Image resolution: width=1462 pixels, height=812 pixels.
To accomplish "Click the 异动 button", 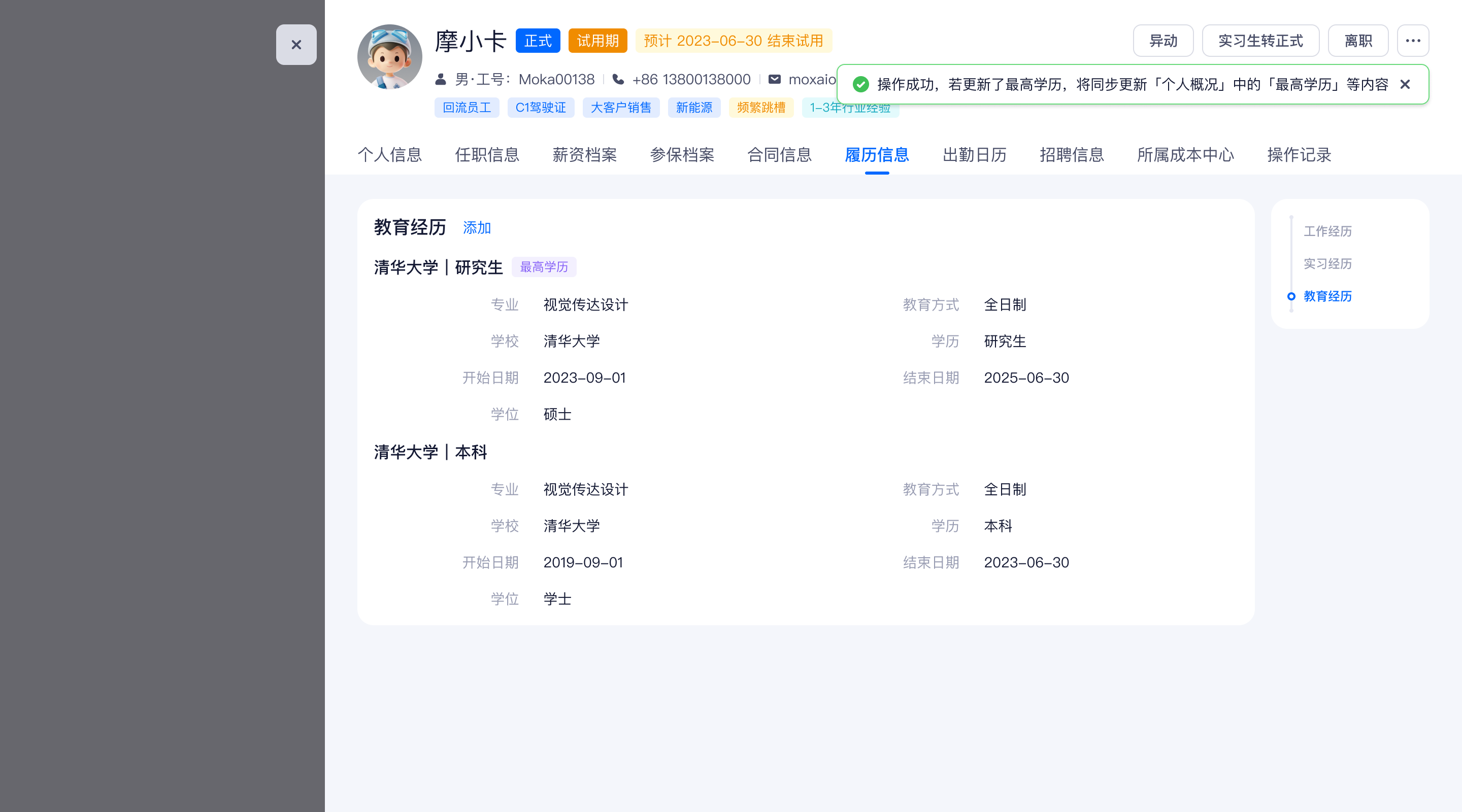I will (1163, 41).
